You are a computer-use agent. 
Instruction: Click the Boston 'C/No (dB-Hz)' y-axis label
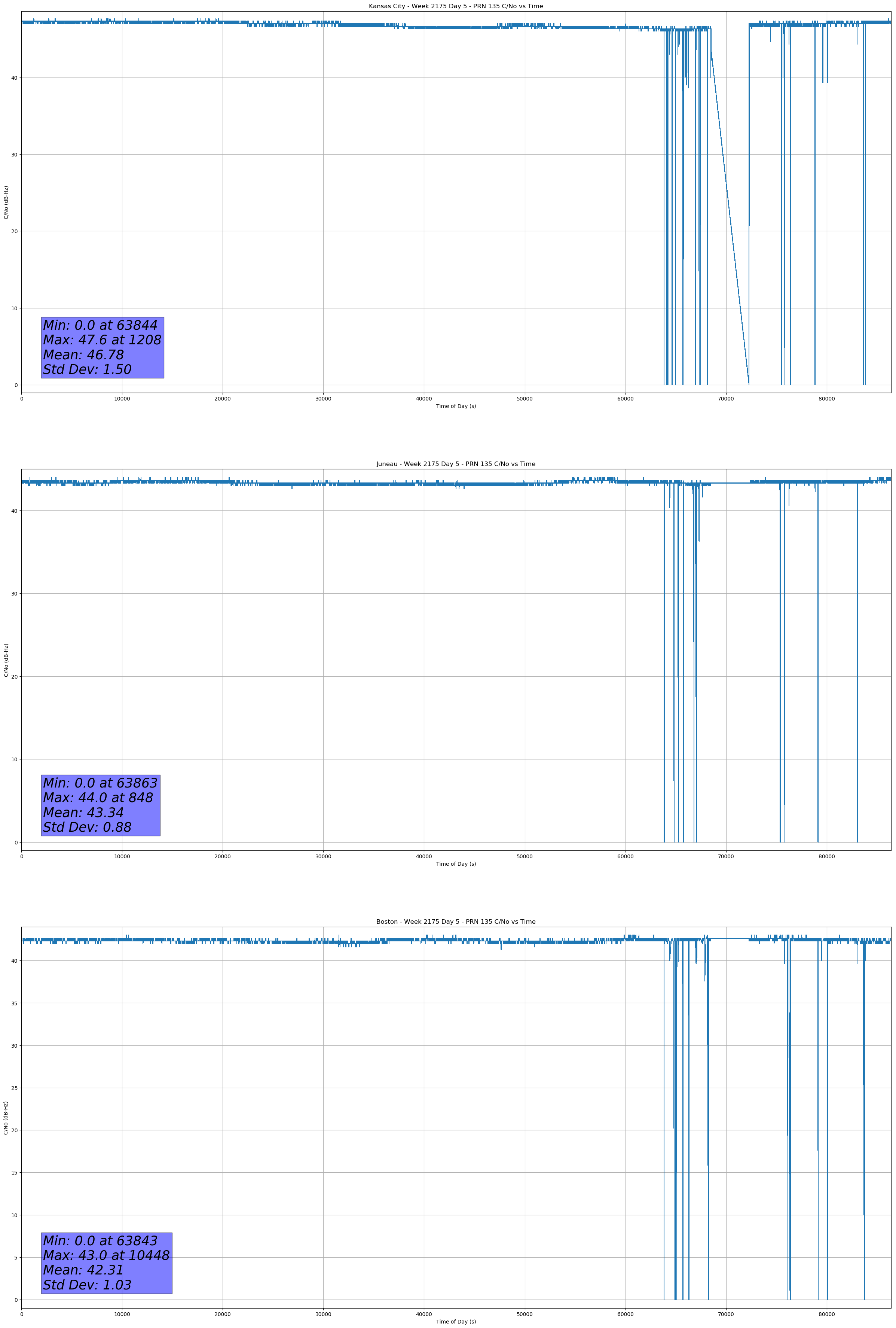click(x=6, y=1118)
